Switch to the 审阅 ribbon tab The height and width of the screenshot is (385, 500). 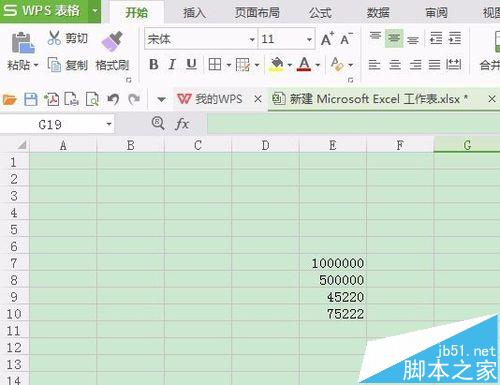tap(436, 13)
